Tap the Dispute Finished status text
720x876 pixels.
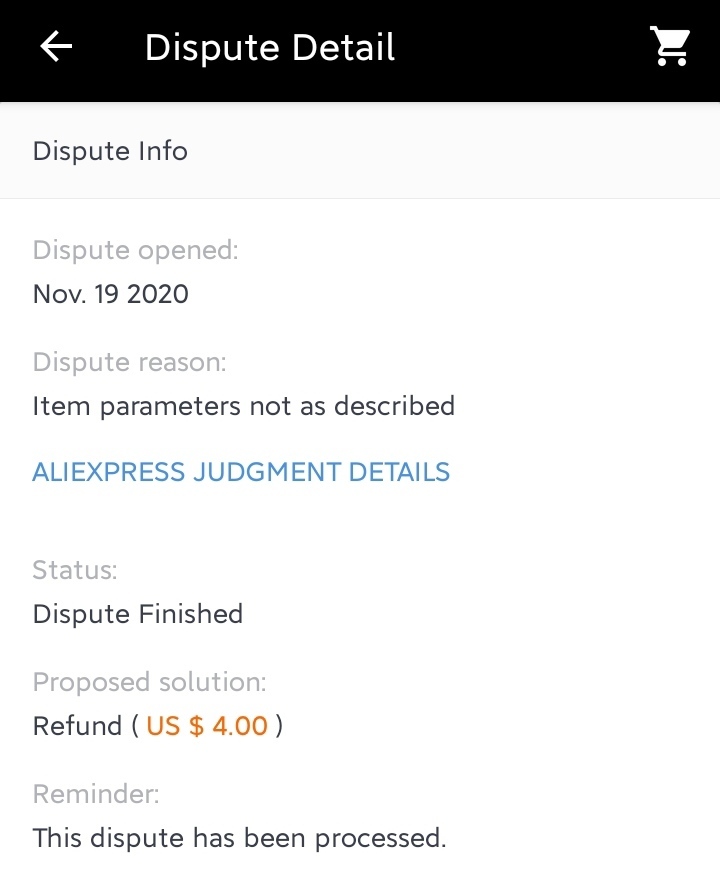[x=138, y=614]
